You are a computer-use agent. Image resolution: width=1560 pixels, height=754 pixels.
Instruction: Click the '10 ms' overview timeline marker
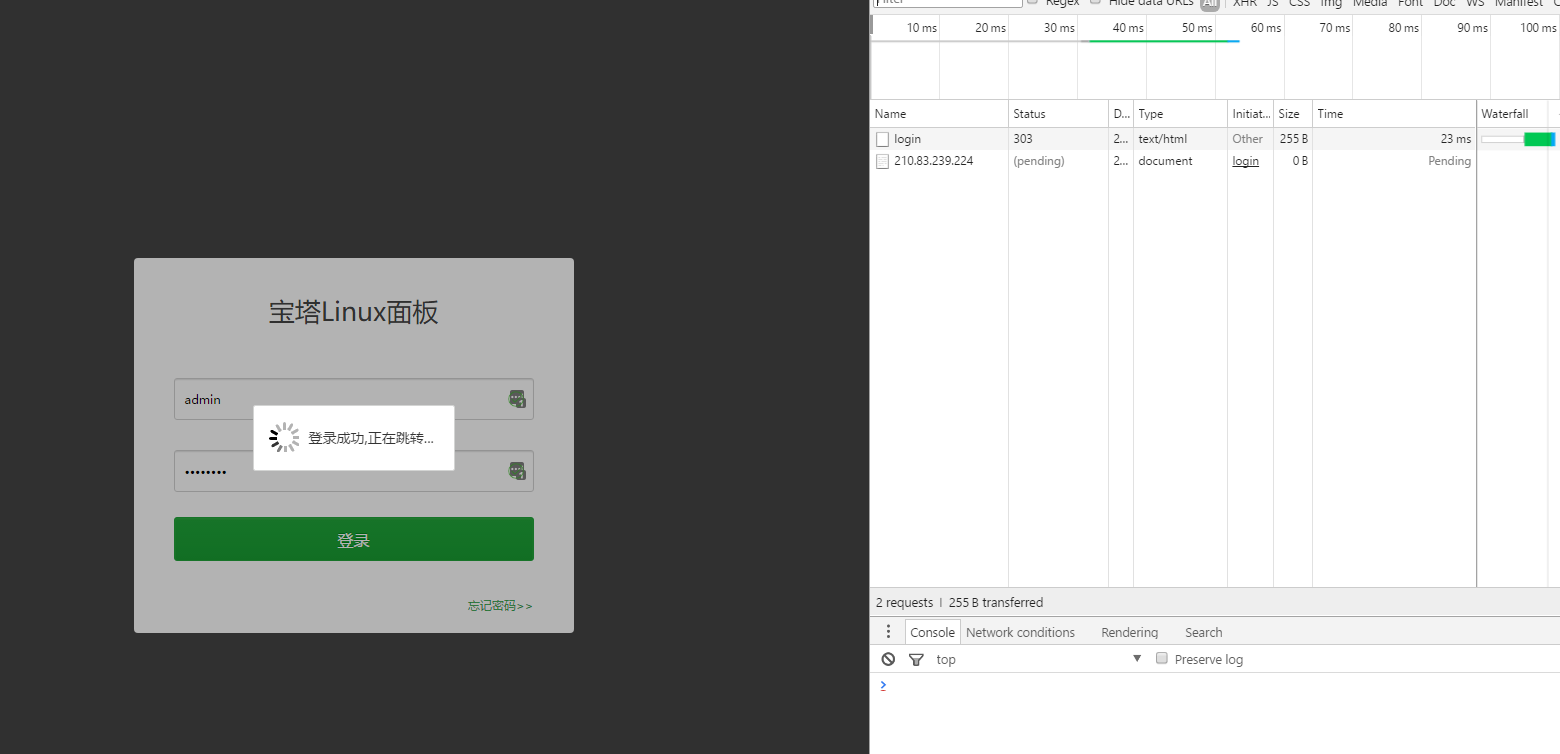pos(922,28)
